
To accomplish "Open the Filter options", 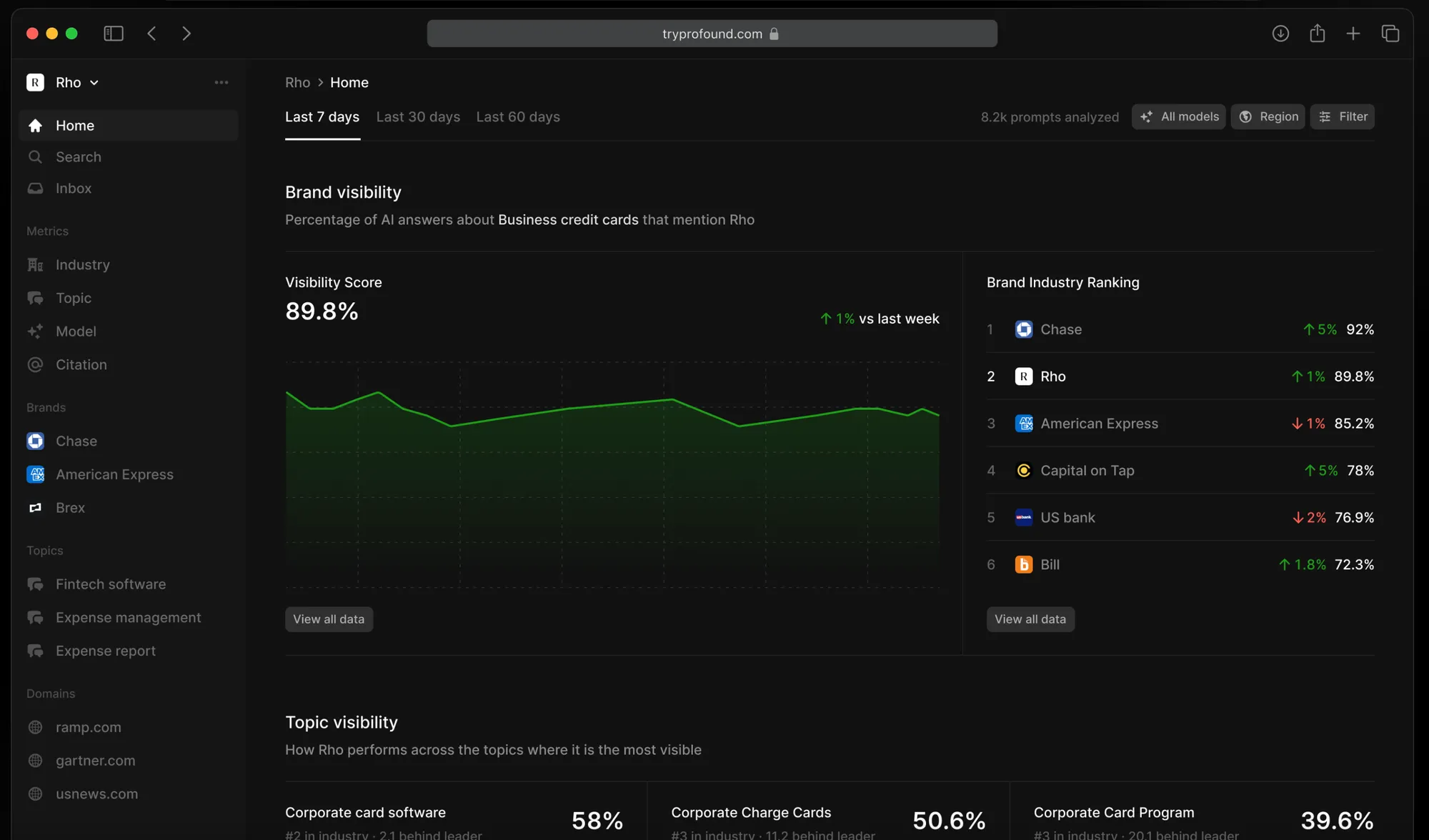I will [1343, 117].
